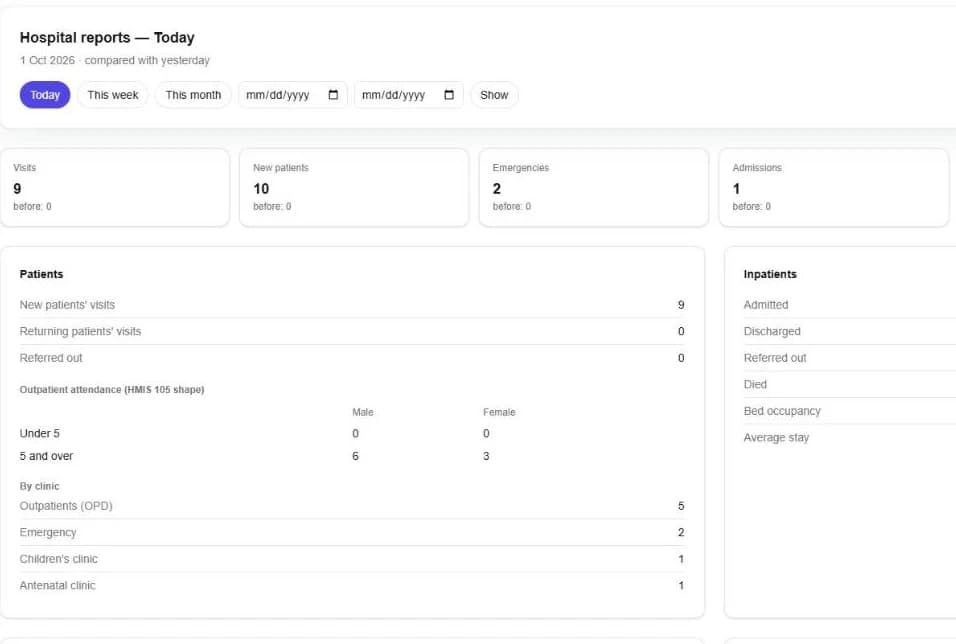
Task: Click 'Outpatient attendance (HMIS 105 shape)' subheading
Action: 112,390
